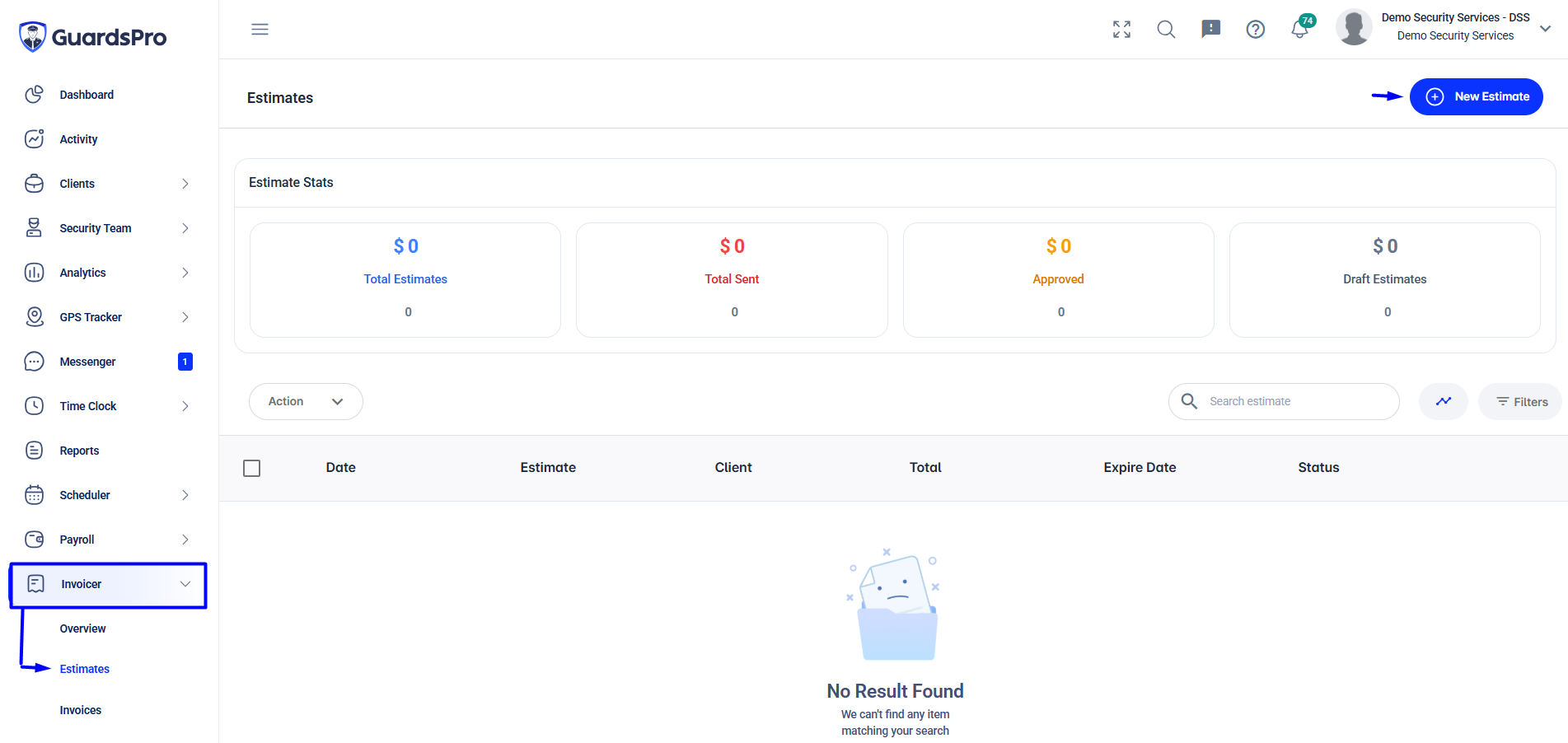Select all estimates header checkbox
The width and height of the screenshot is (1568, 743).
coord(252,468)
